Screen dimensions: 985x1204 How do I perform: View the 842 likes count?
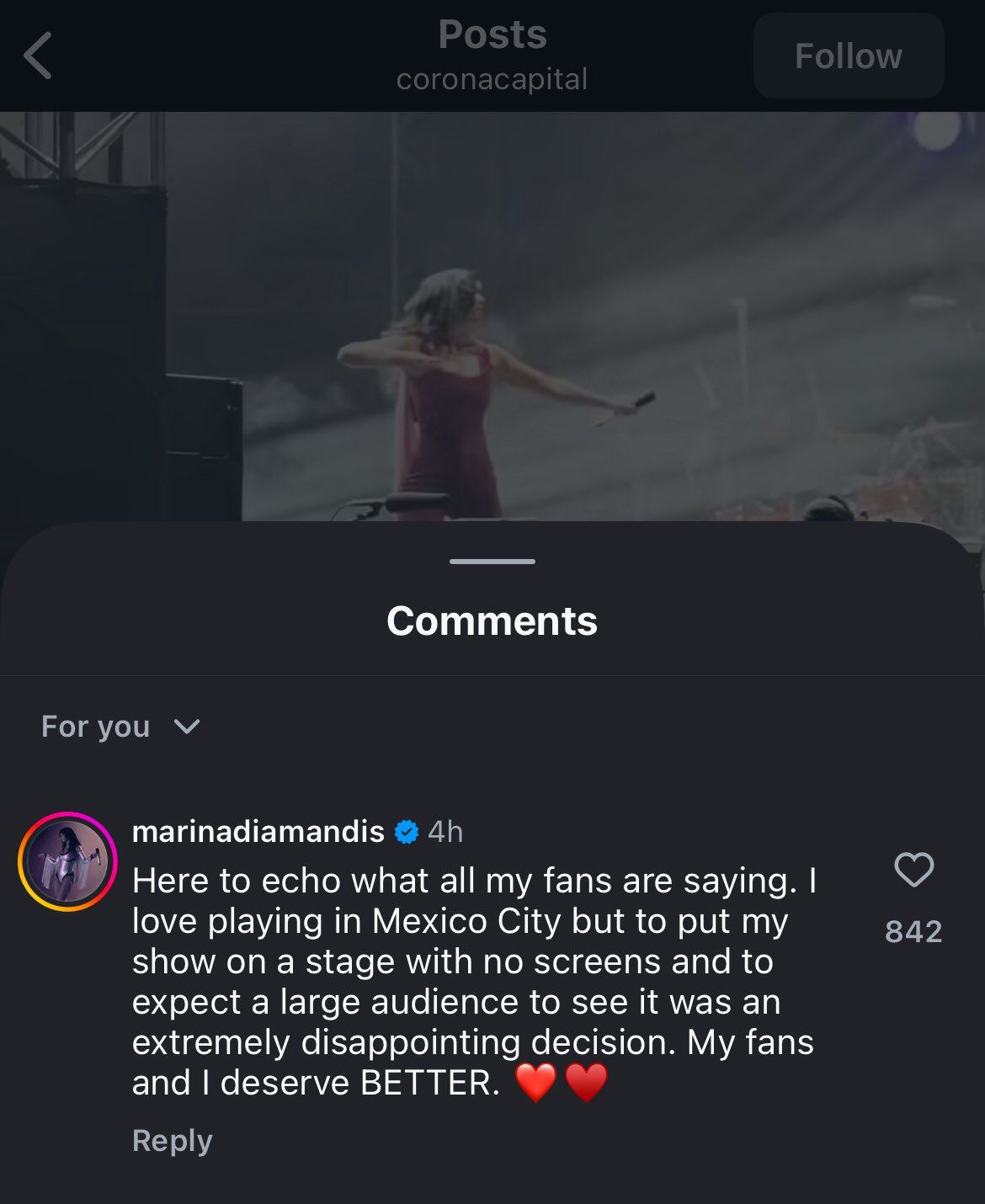tap(913, 931)
